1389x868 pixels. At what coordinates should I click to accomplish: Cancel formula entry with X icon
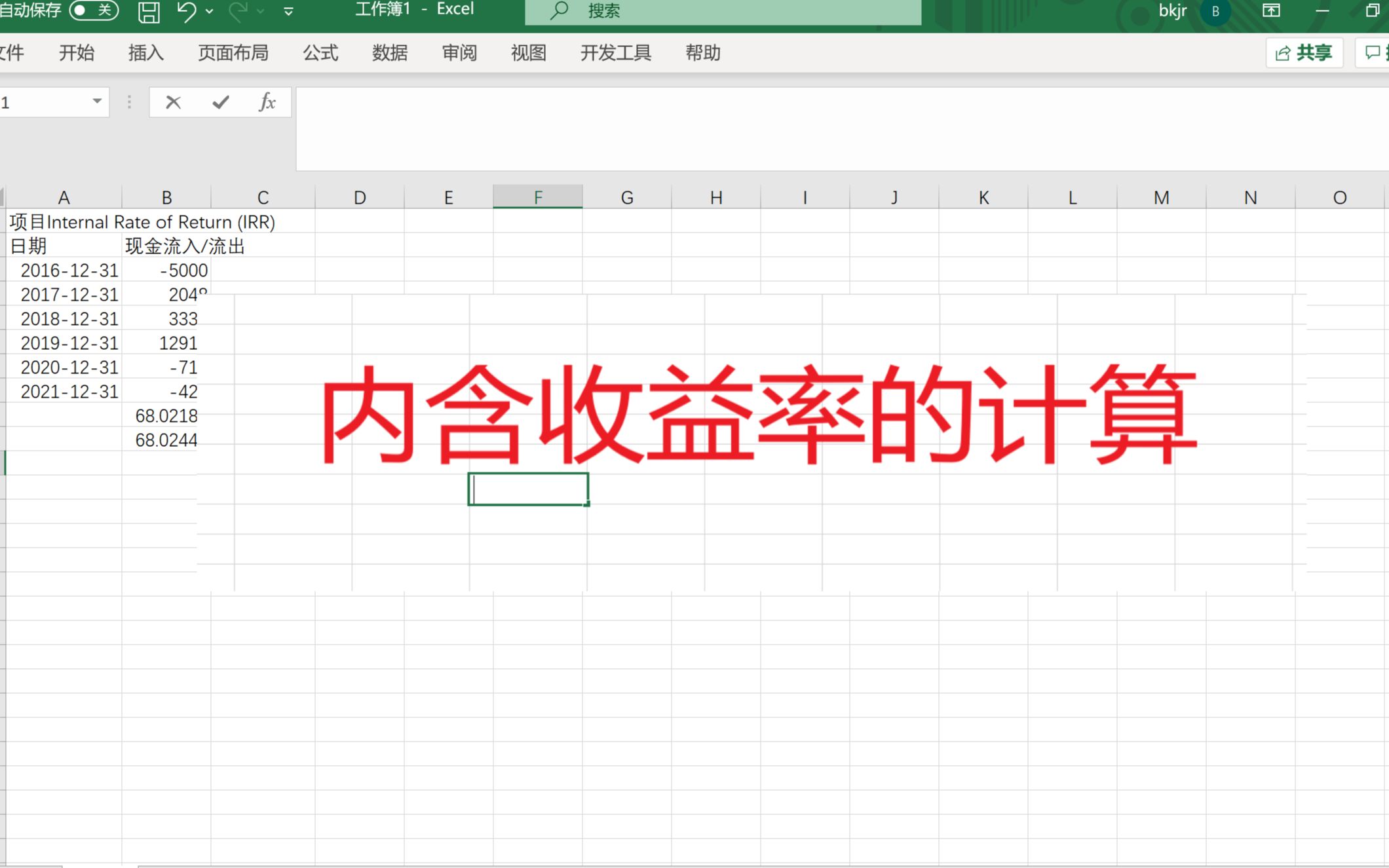[x=173, y=102]
